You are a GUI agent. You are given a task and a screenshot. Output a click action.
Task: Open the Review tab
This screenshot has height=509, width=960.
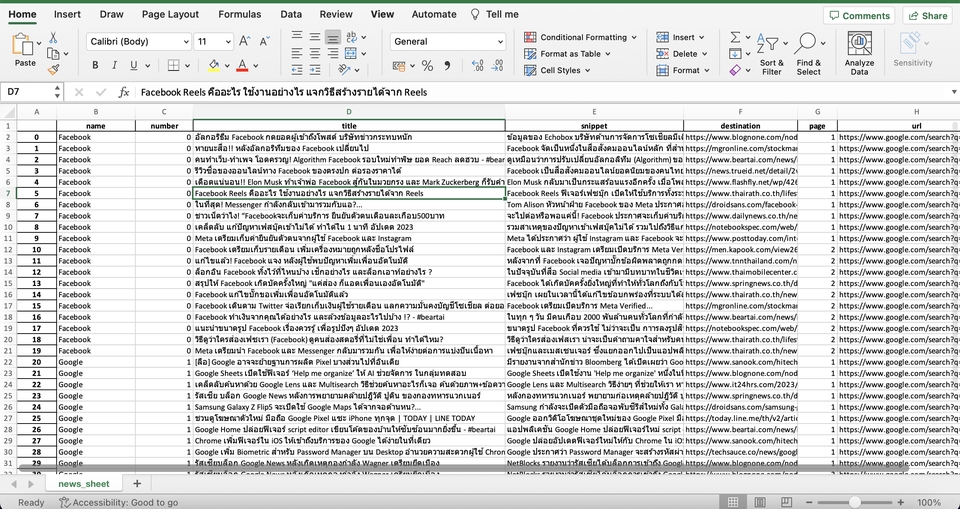[x=336, y=14]
